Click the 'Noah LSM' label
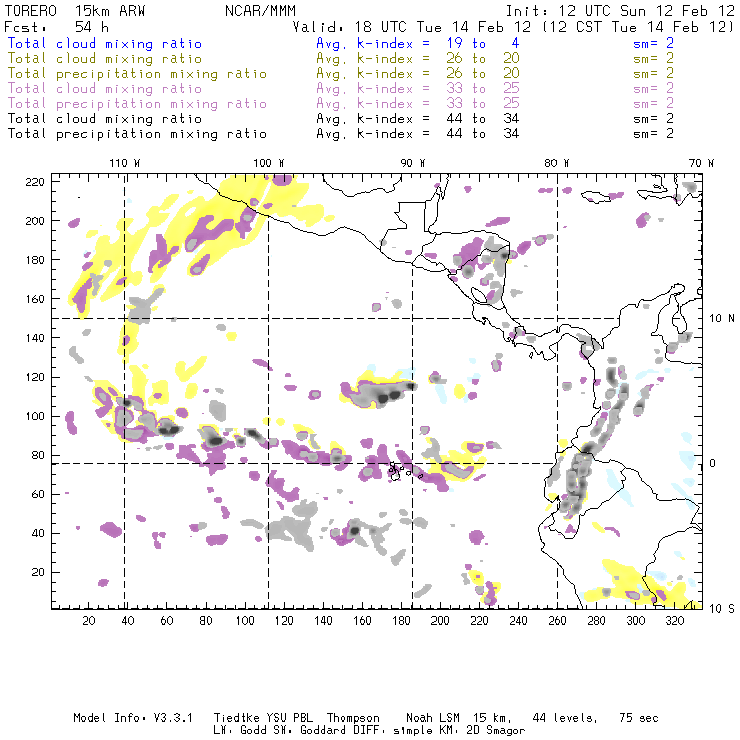 [x=433, y=718]
